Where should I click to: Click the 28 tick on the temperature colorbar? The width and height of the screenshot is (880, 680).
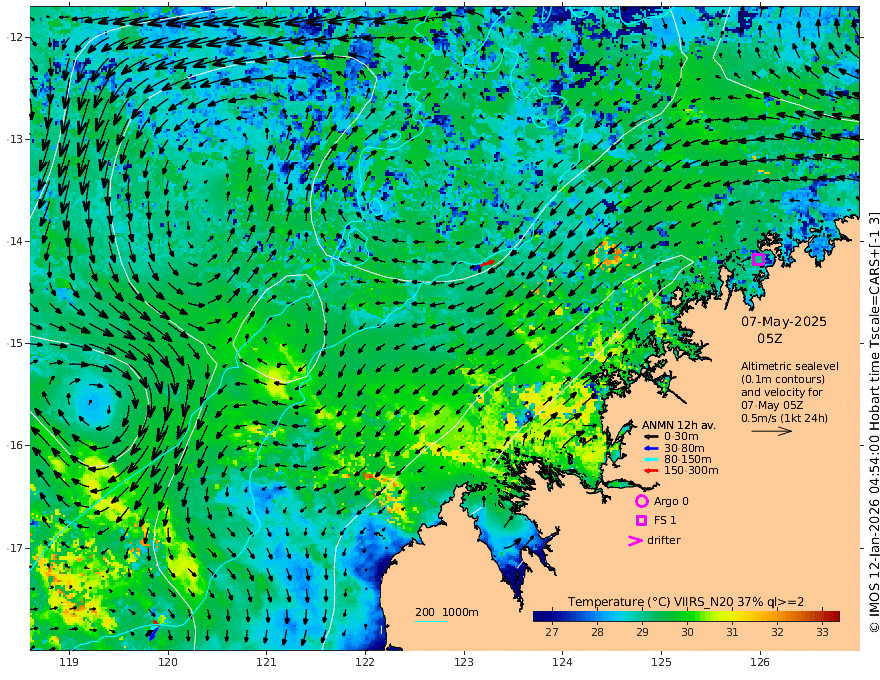pos(597,632)
